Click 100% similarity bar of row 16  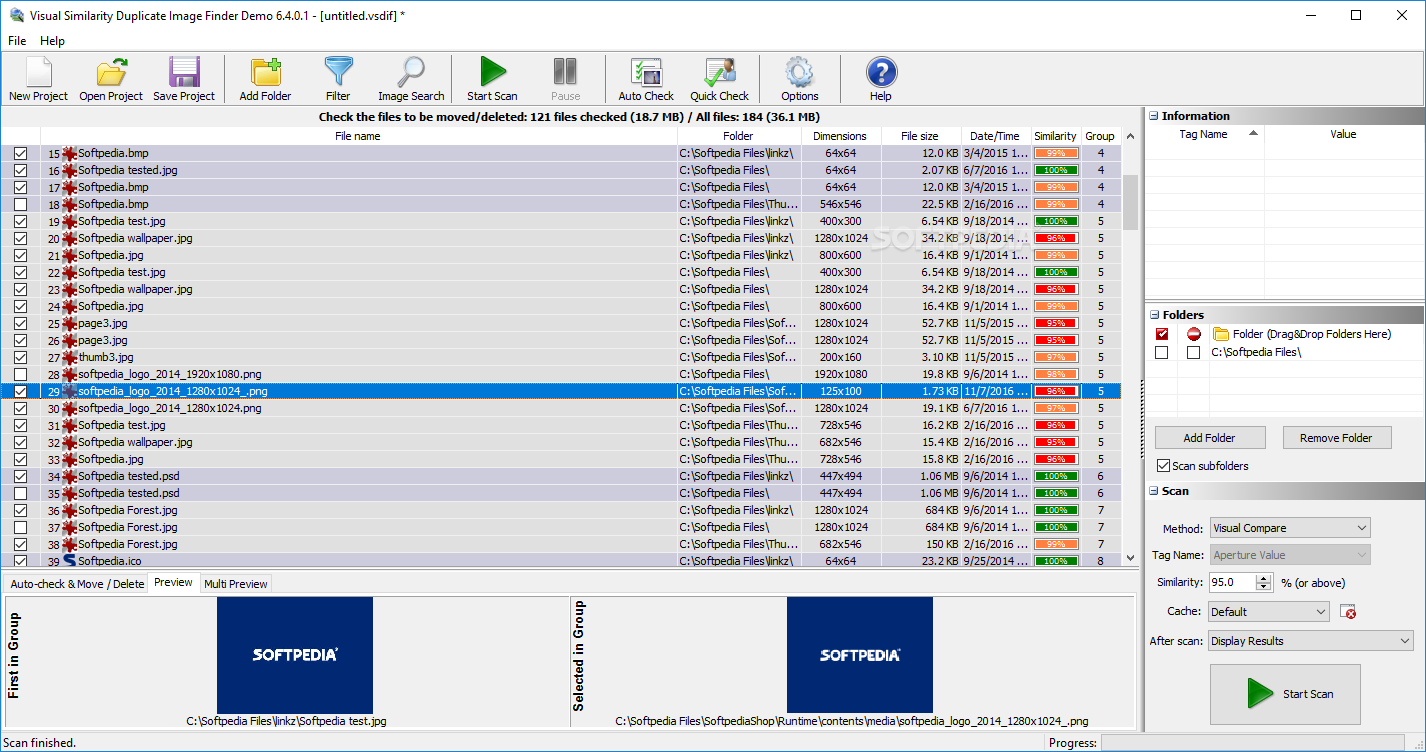coord(1056,171)
